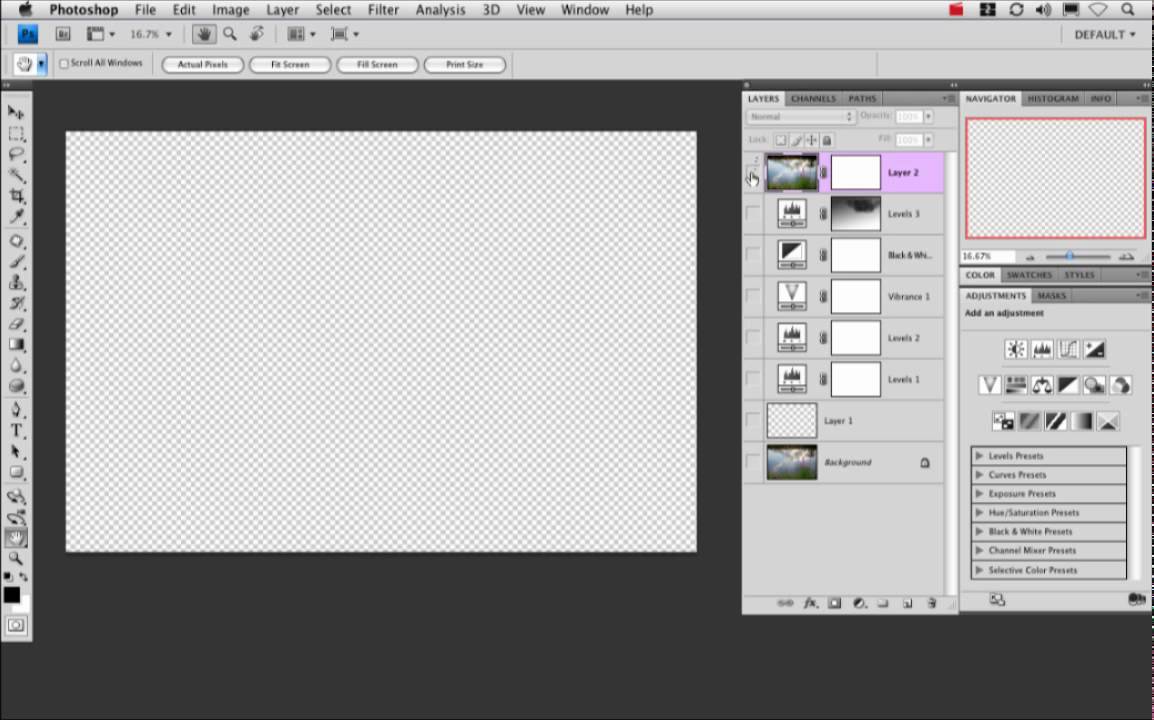Open the DEFAULT workspace dropdown
Viewport: 1154px width, 720px height.
(x=1105, y=35)
